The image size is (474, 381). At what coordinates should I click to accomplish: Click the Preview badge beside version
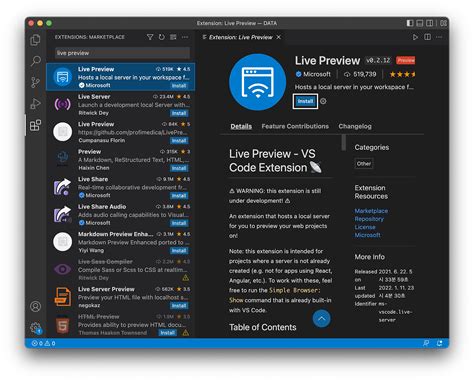point(406,60)
